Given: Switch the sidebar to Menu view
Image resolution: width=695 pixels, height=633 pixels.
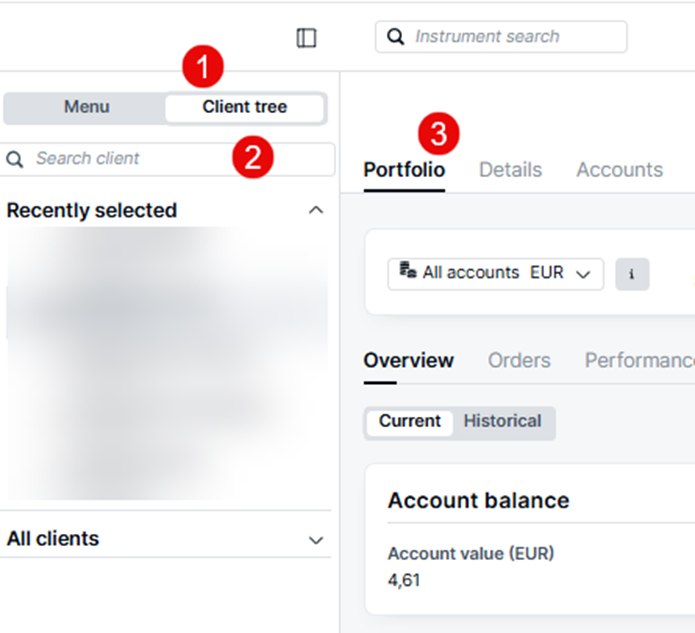Looking at the screenshot, I should tap(86, 107).
